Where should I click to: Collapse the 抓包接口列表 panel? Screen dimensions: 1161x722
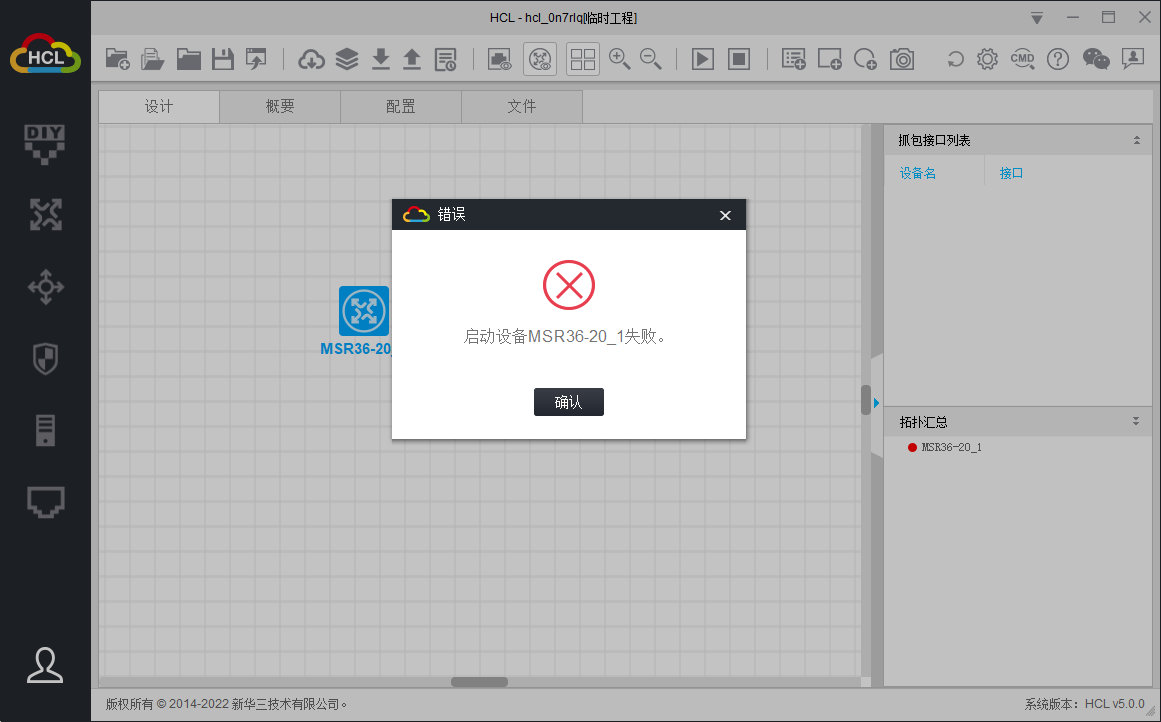coord(1136,141)
